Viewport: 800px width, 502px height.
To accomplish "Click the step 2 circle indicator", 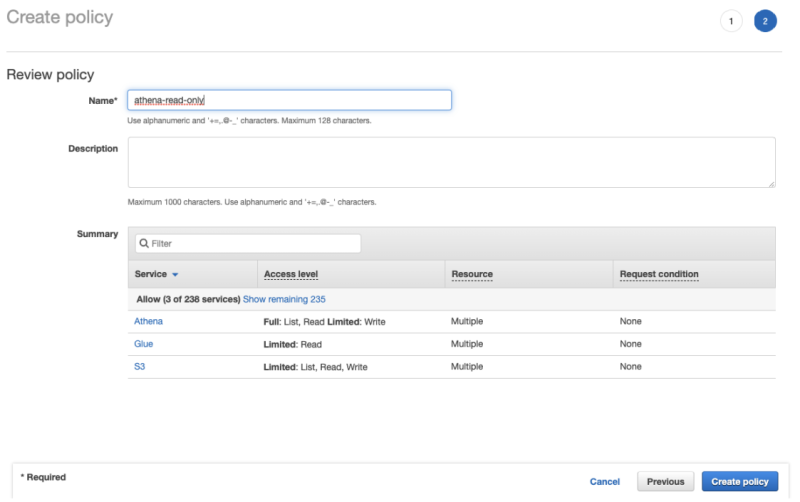I will (x=765, y=21).
